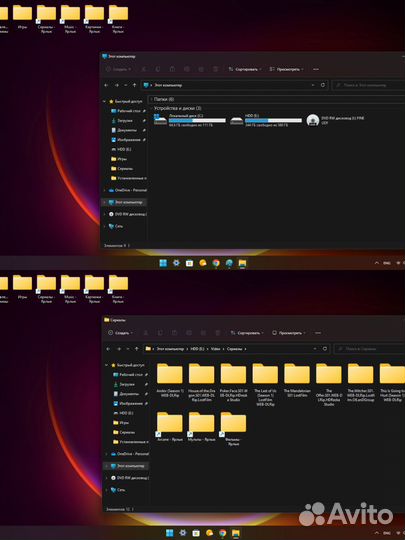This screenshot has width=405, height=540.
Task: Open Фильмы - Ярлык shortcut folder
Action: [x=233, y=429]
